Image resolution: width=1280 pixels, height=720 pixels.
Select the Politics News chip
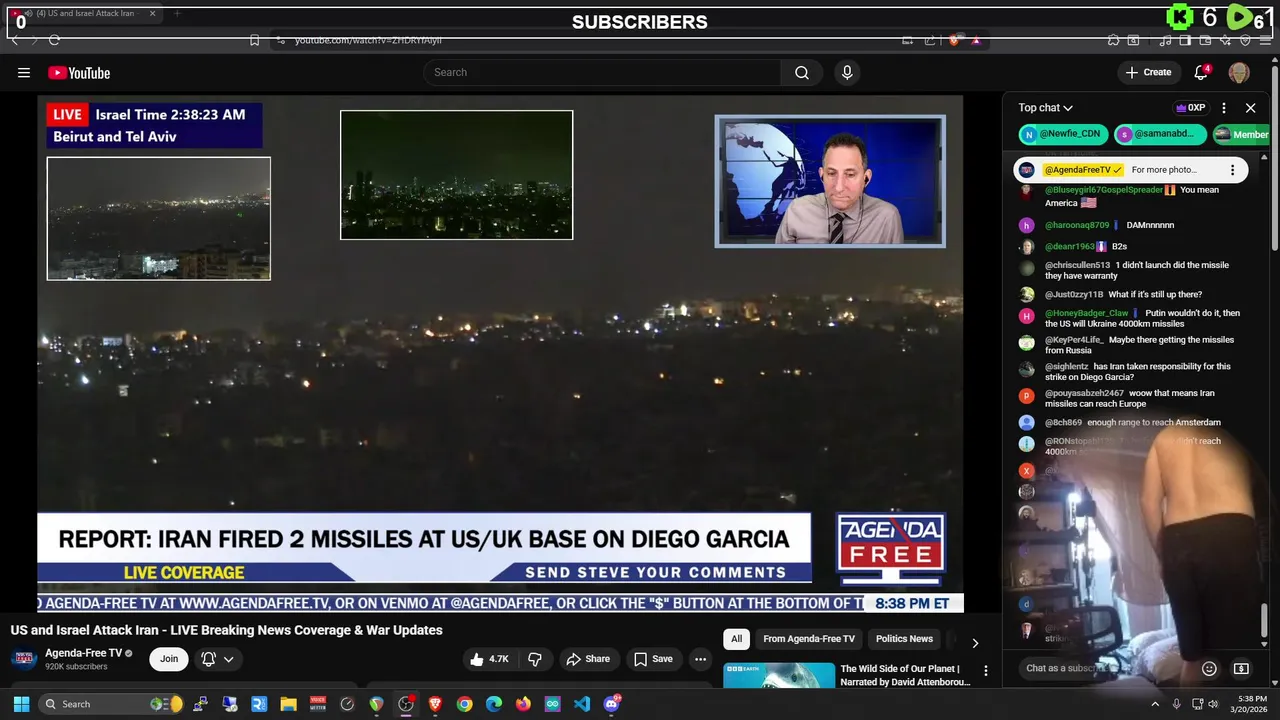tap(904, 639)
